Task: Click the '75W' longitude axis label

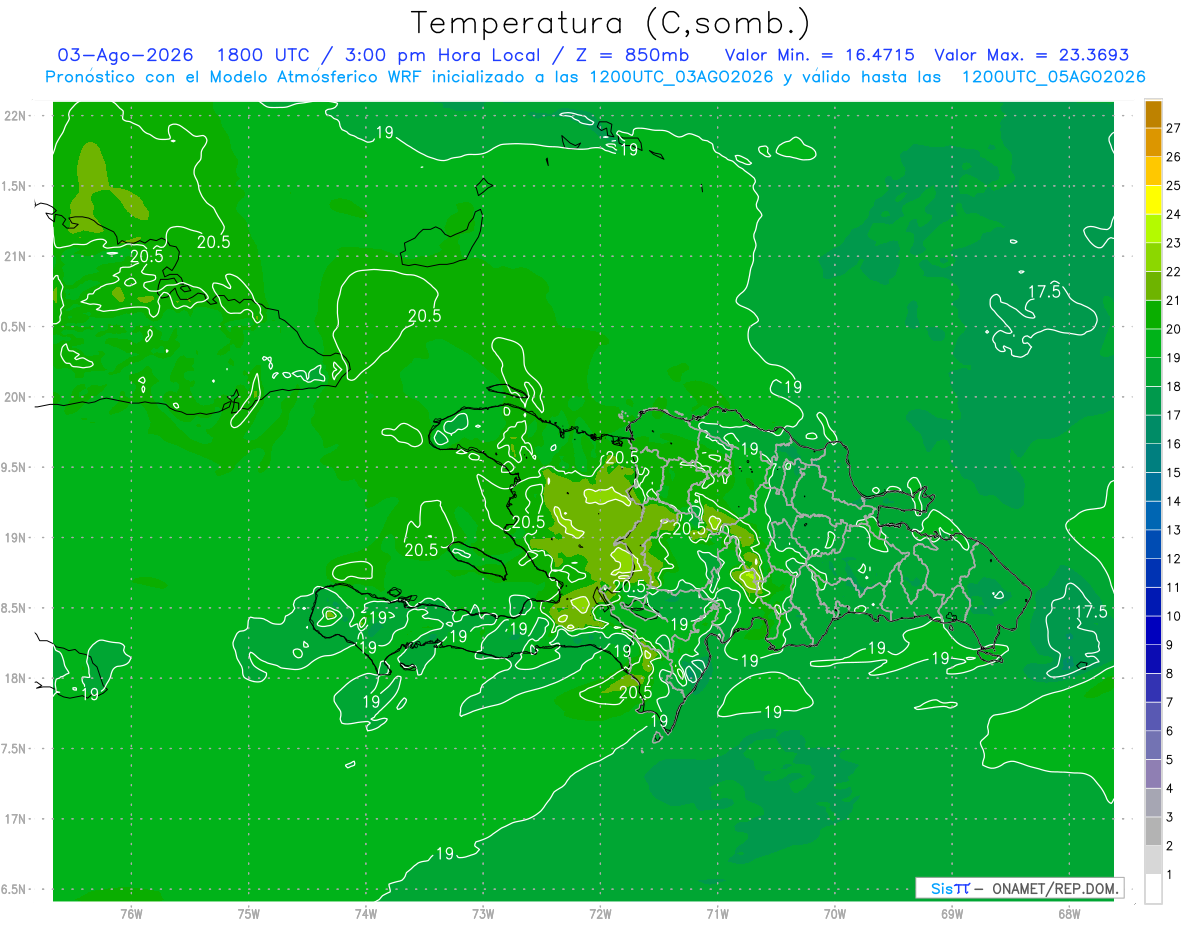Action: click(249, 914)
